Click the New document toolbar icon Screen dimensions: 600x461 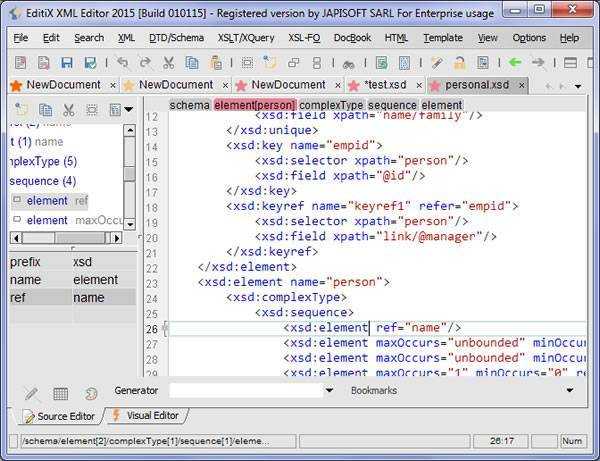pos(20,62)
